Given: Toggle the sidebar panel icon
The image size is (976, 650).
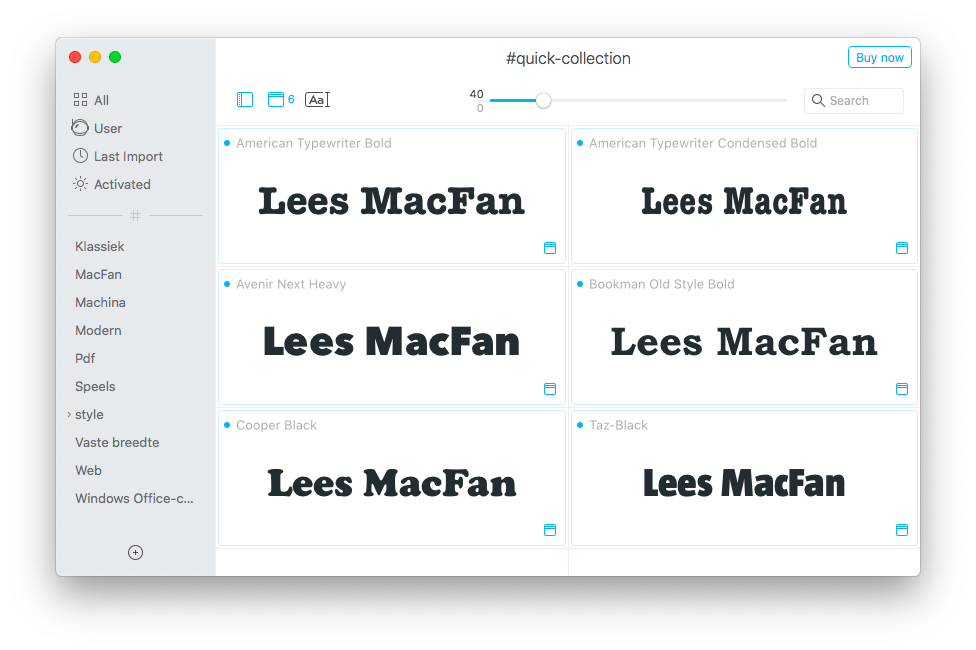Looking at the screenshot, I should (x=245, y=100).
